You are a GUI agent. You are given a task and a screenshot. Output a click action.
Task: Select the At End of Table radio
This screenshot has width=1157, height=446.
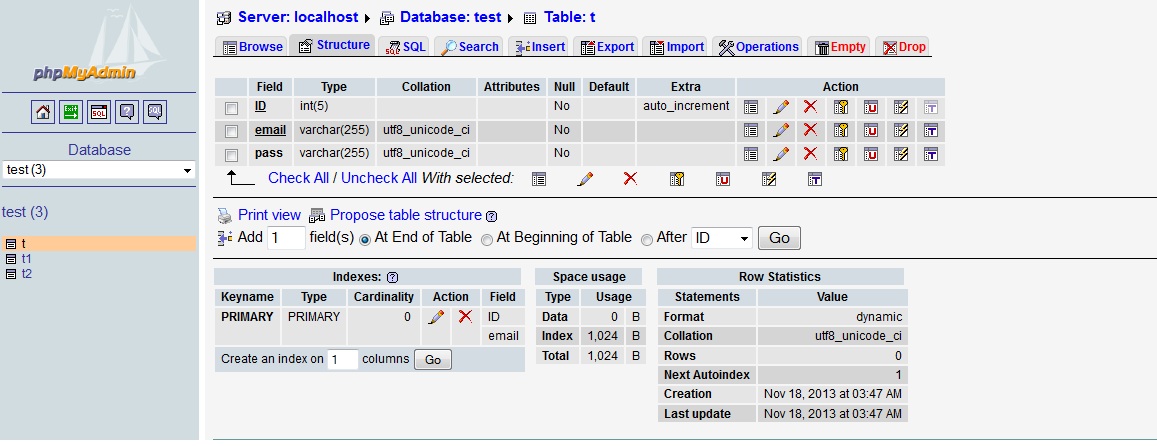(365, 239)
